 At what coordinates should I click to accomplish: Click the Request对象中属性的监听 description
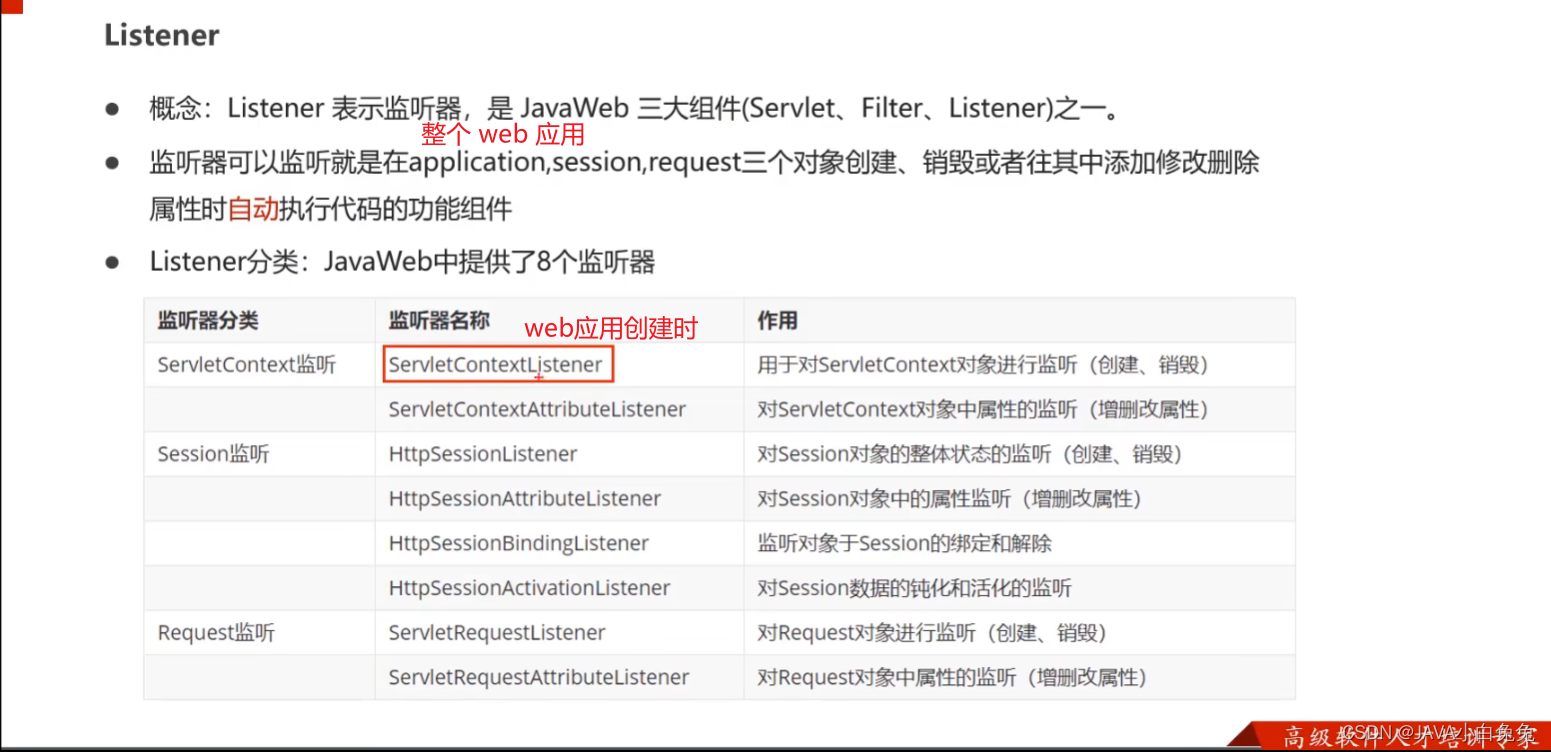click(x=952, y=677)
